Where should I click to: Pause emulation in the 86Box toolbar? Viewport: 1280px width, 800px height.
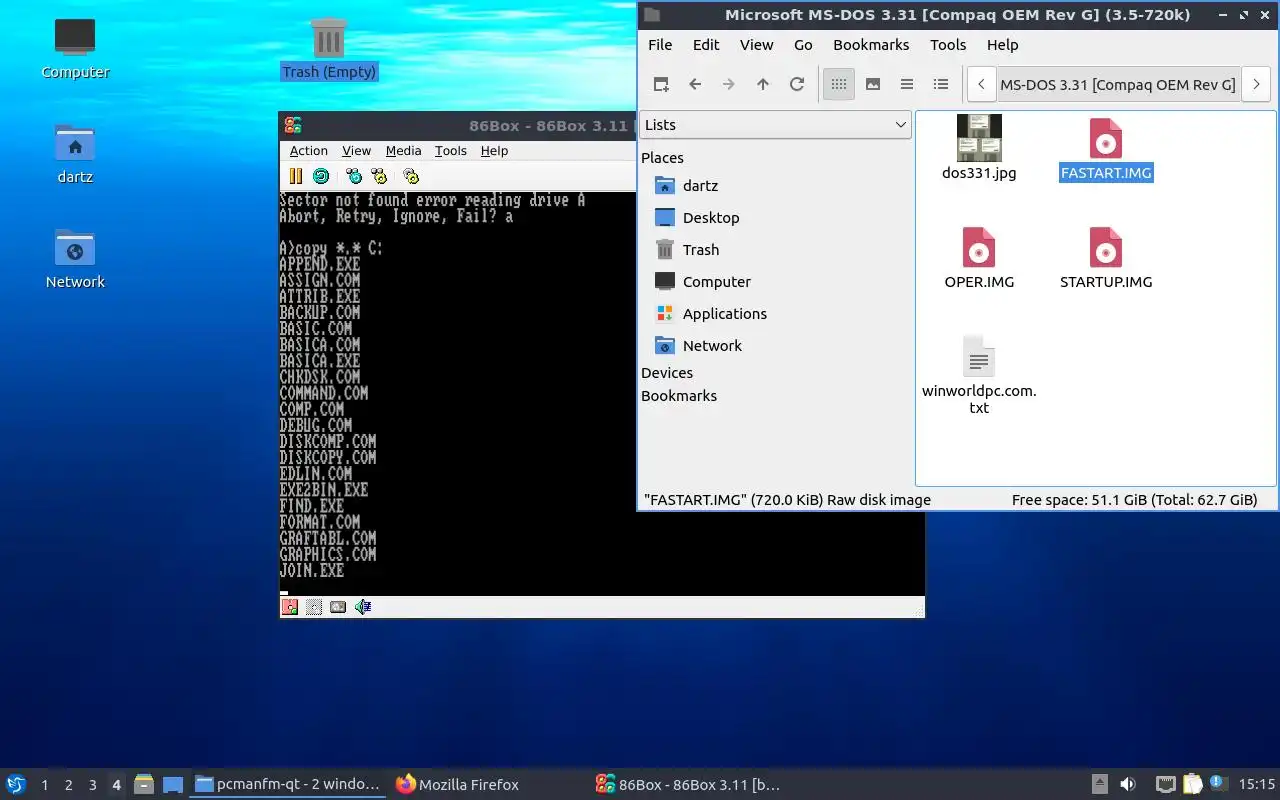coord(295,176)
